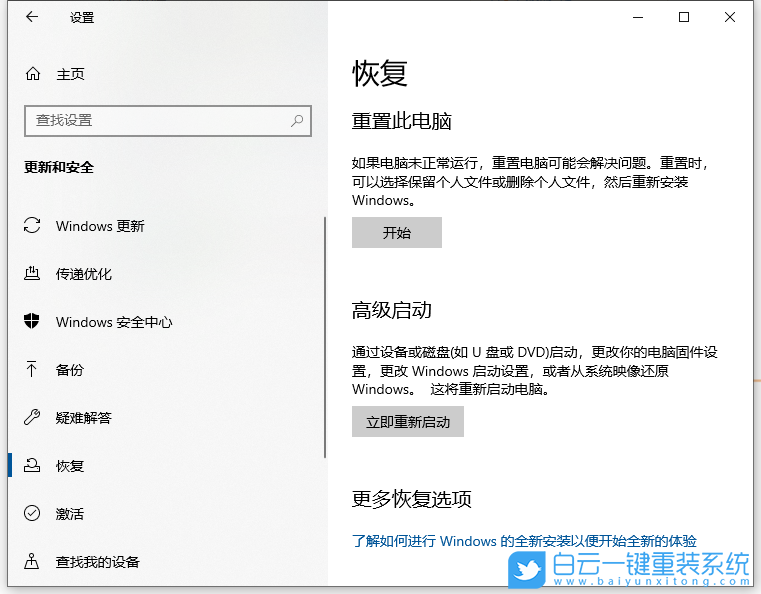Open 查找我的设备 settings
Screen dimensions: 761x594
tap(98, 561)
